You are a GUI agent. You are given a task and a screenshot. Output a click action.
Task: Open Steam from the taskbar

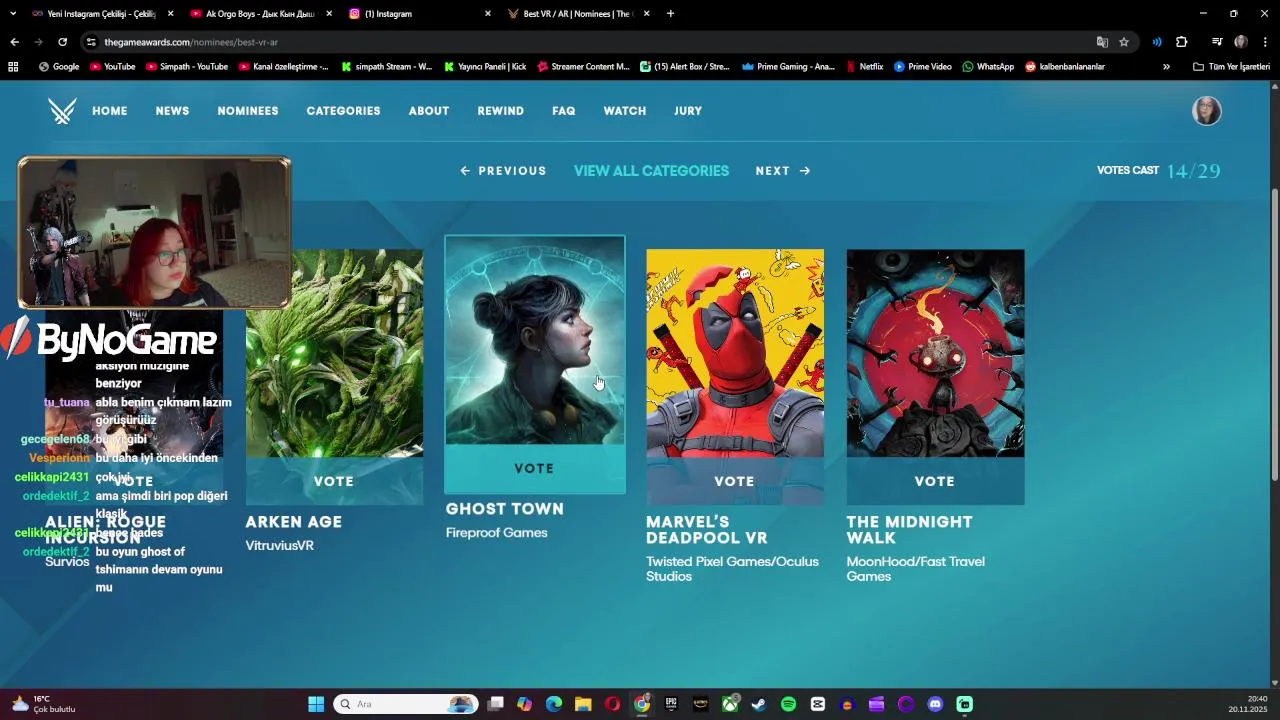[759, 704]
